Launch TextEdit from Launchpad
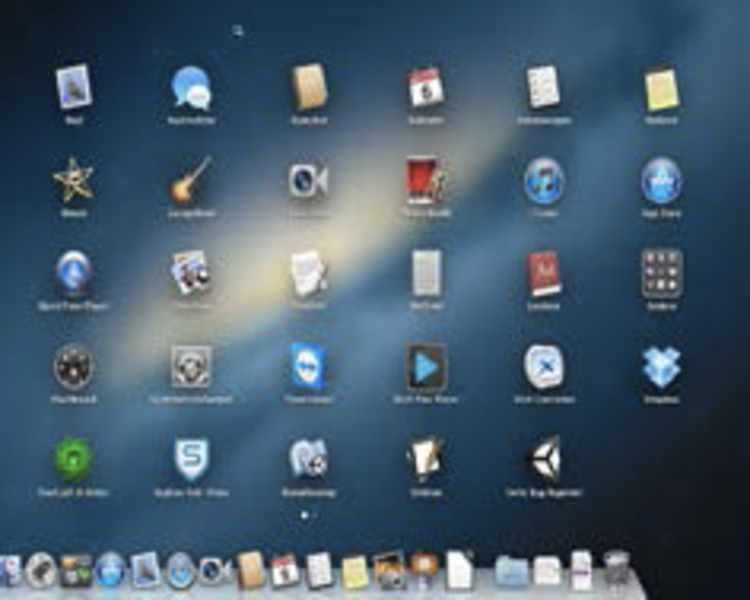 click(x=309, y=273)
